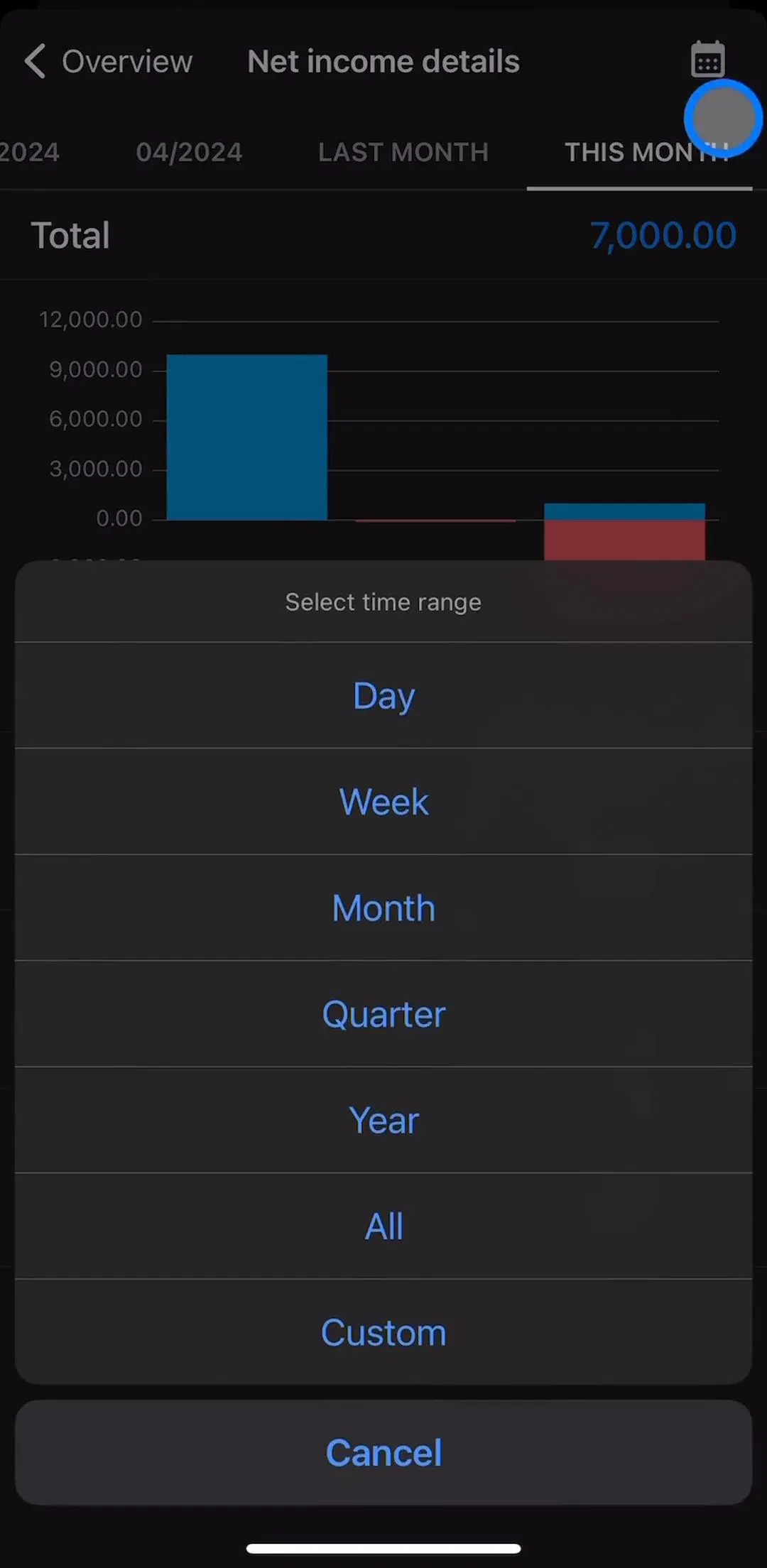Choose Year as time range

383,1120
